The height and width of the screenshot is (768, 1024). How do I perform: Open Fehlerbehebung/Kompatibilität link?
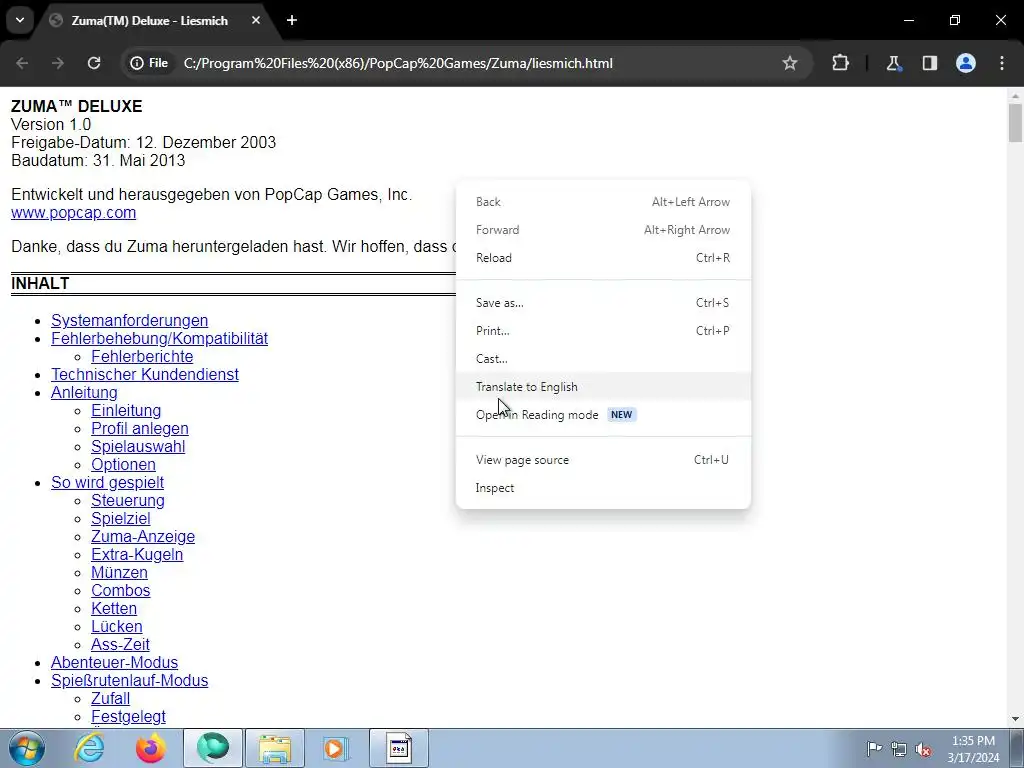pyautogui.click(x=159, y=339)
